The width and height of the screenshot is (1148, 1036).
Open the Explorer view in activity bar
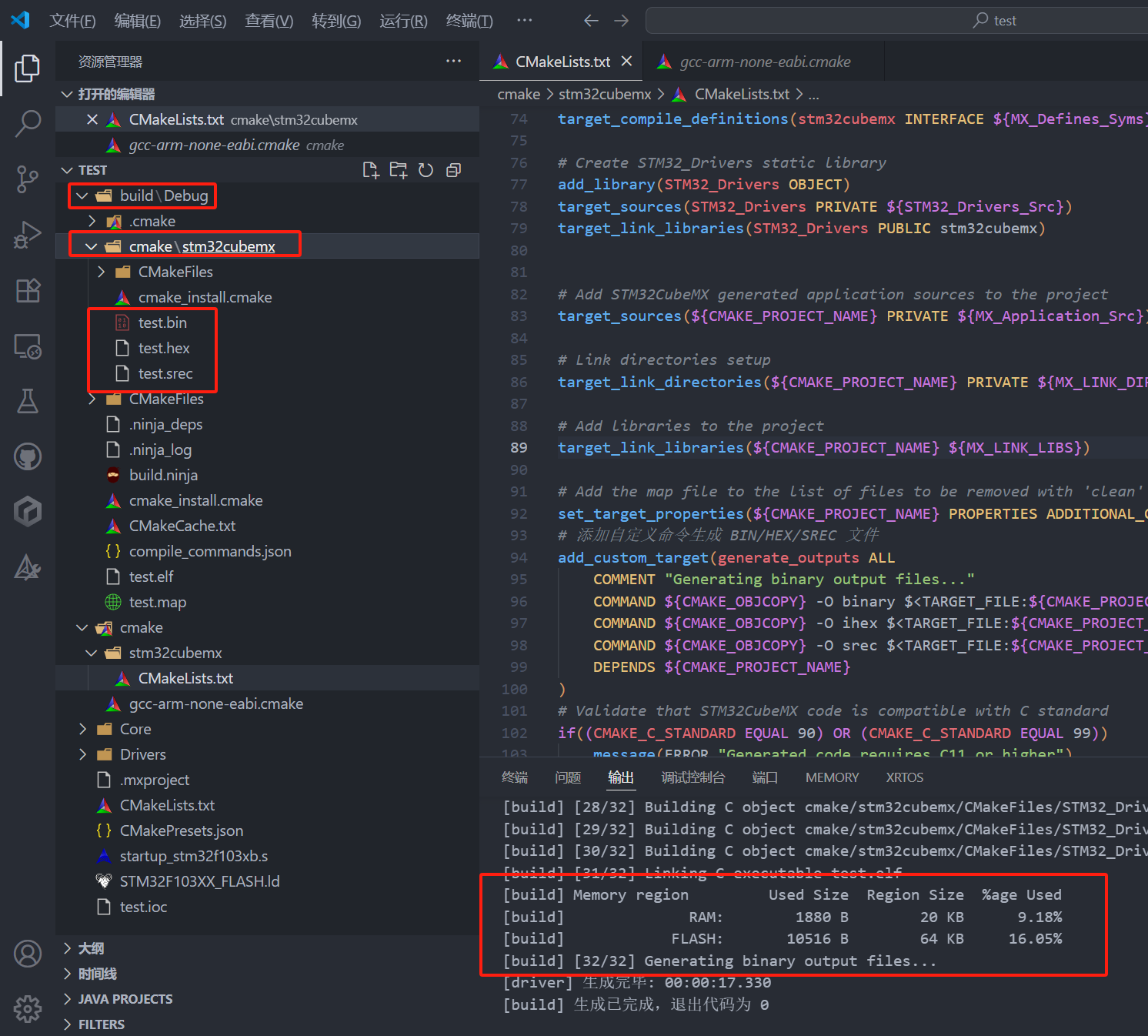click(28, 69)
